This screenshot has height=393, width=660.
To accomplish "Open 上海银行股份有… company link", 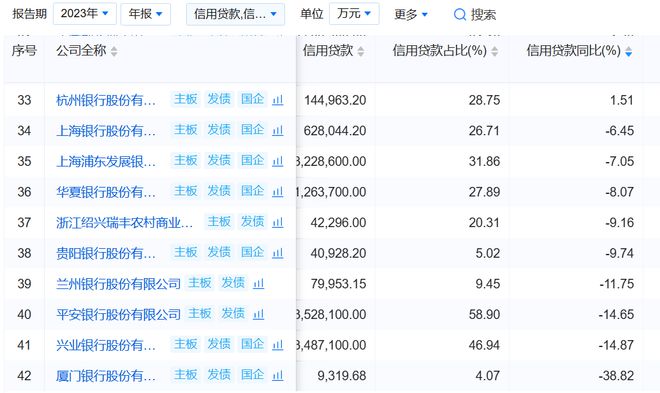I will [106, 131].
